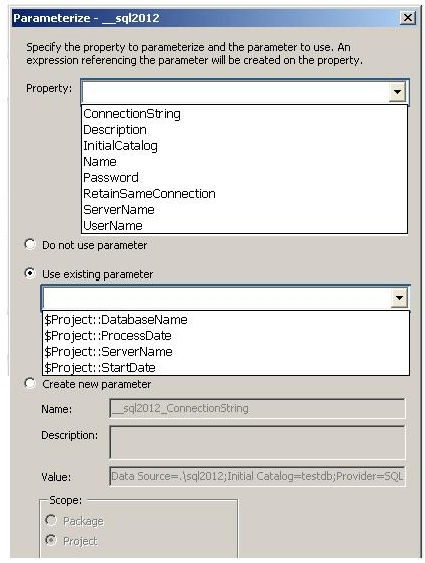
Task: Expand the existing parameter dropdown arrow
Action: (x=399, y=298)
